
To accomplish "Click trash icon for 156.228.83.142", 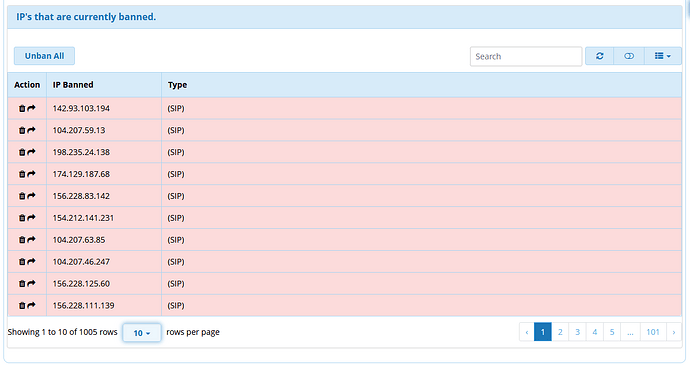I will click(x=22, y=196).
